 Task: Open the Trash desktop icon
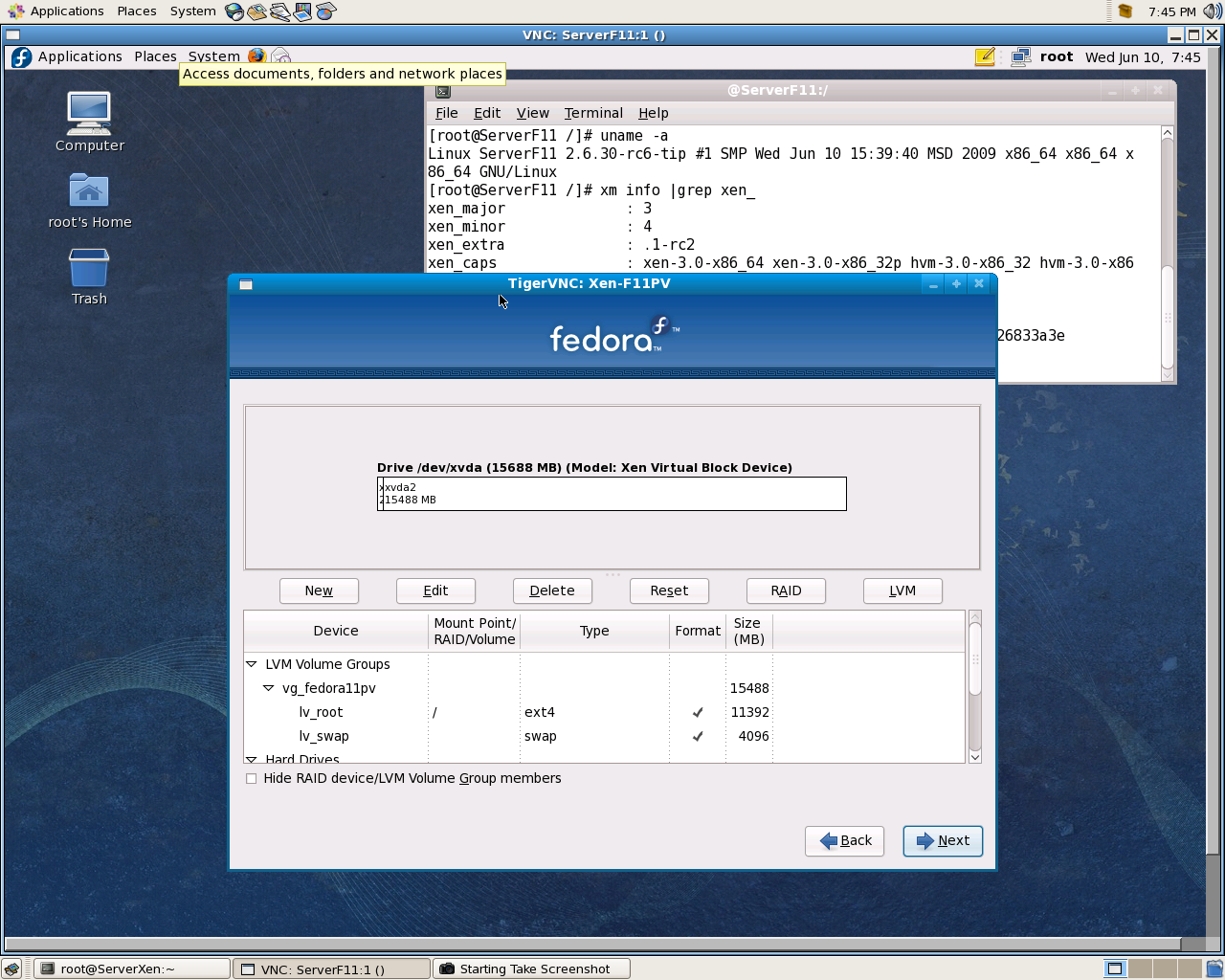tap(89, 278)
